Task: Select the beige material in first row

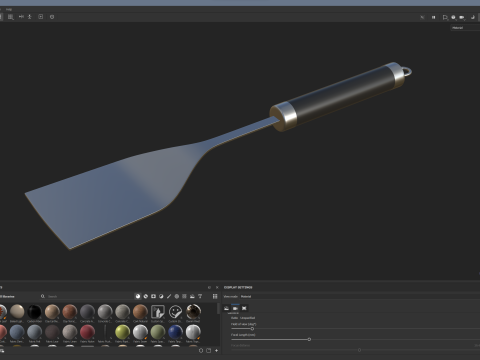Action: pyautogui.click(x=17, y=312)
